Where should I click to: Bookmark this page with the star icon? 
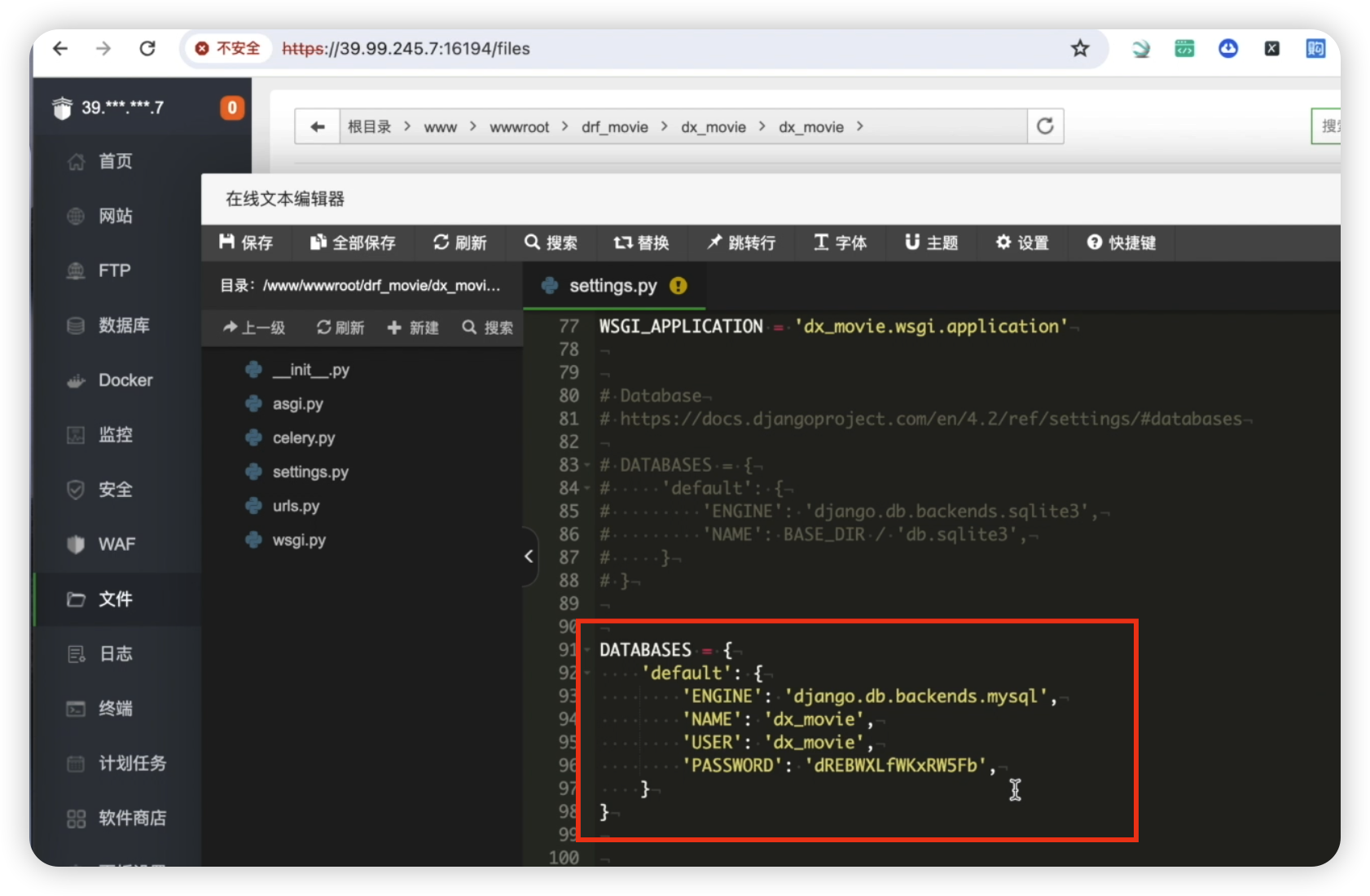pos(1080,49)
